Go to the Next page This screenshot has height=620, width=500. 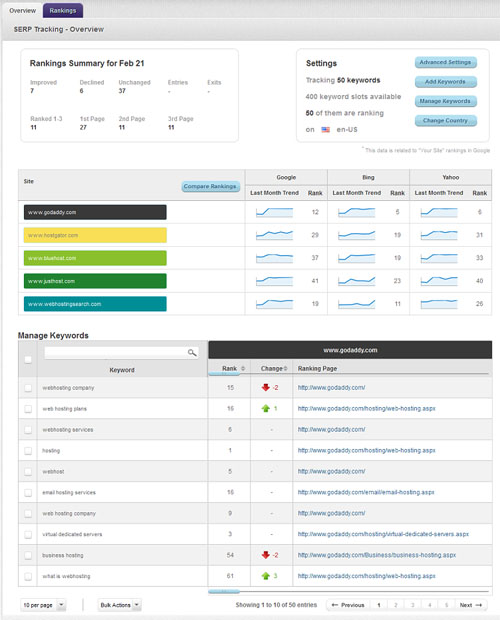point(471,605)
